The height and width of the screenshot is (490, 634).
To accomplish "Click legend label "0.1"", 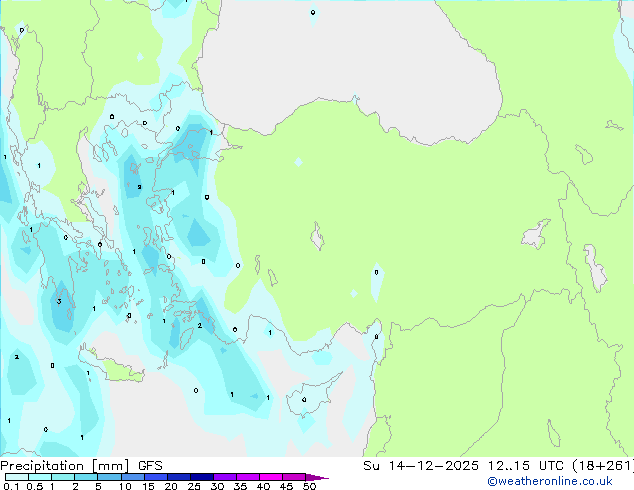I will click(x=11, y=486).
